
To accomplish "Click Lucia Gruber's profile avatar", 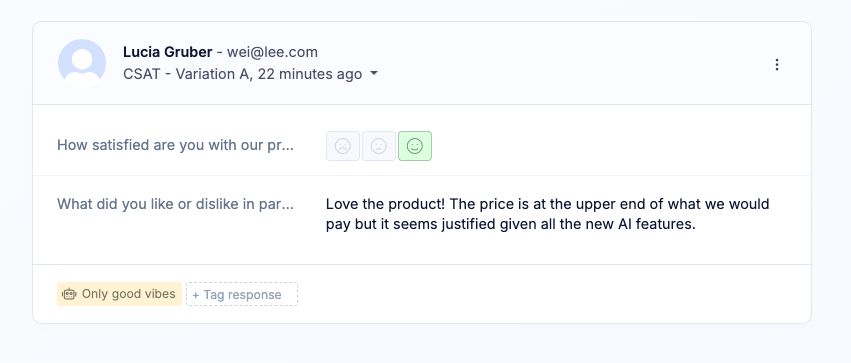I will click(x=82, y=63).
